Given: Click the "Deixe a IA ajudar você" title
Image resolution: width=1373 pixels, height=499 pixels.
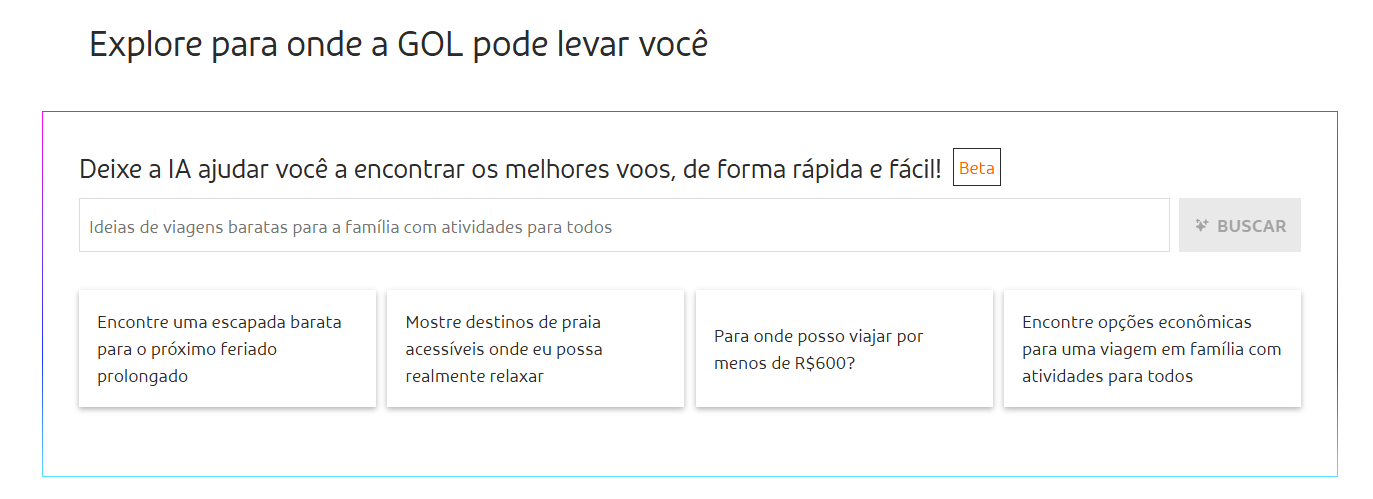Looking at the screenshot, I should [x=510, y=169].
